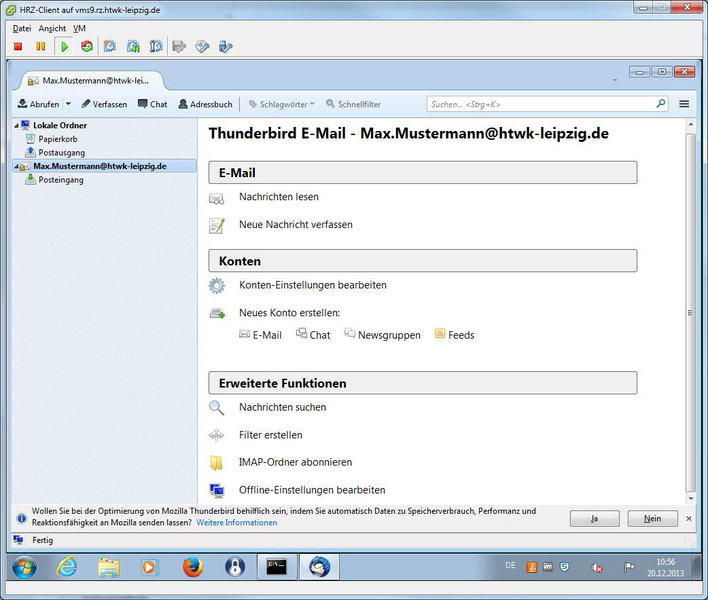
Task: Select the Max.Mustermann@htwk-lei... tab
Action: coord(93,81)
